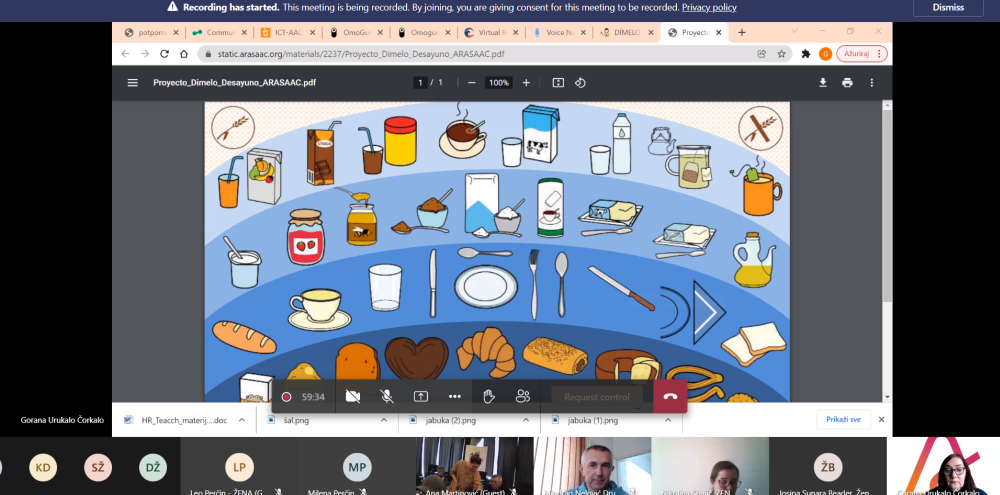Zoom out the PDF with minus

click(471, 83)
